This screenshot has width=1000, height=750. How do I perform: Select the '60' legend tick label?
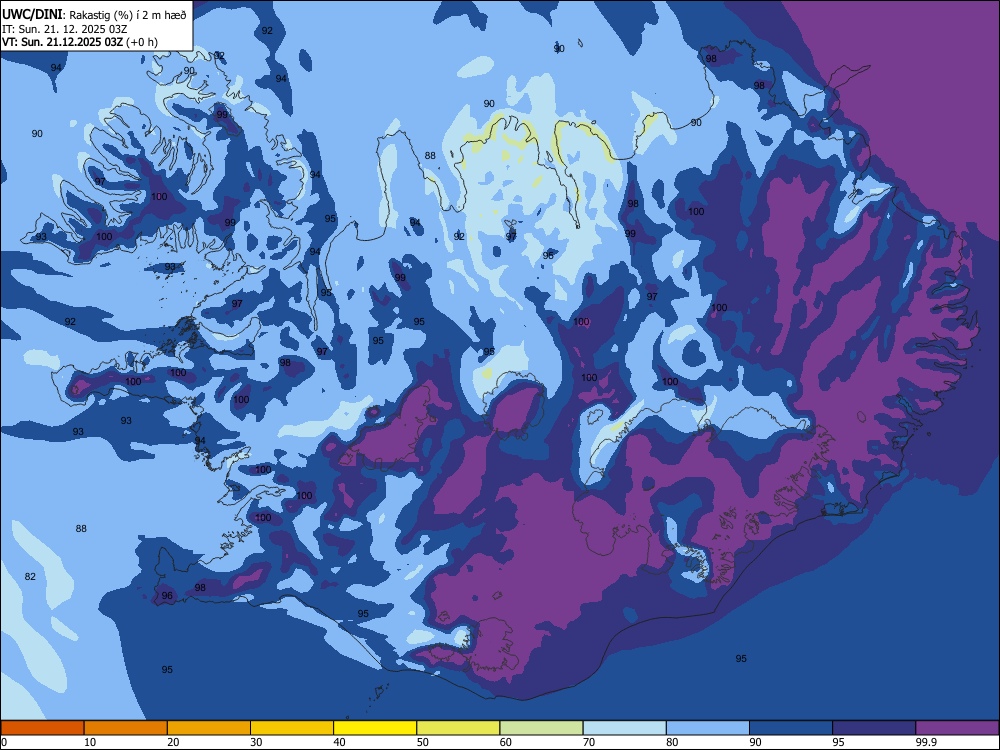506,742
